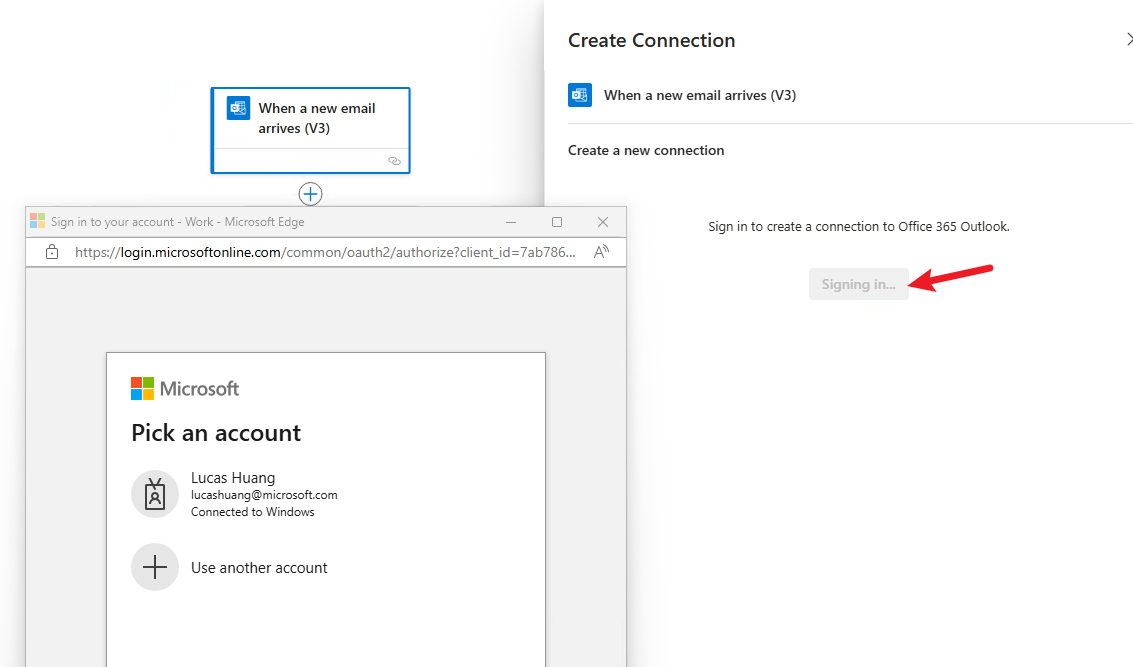Click the 'Create a new connection' heading
Viewport: 1133px width, 667px height.
[x=646, y=150]
